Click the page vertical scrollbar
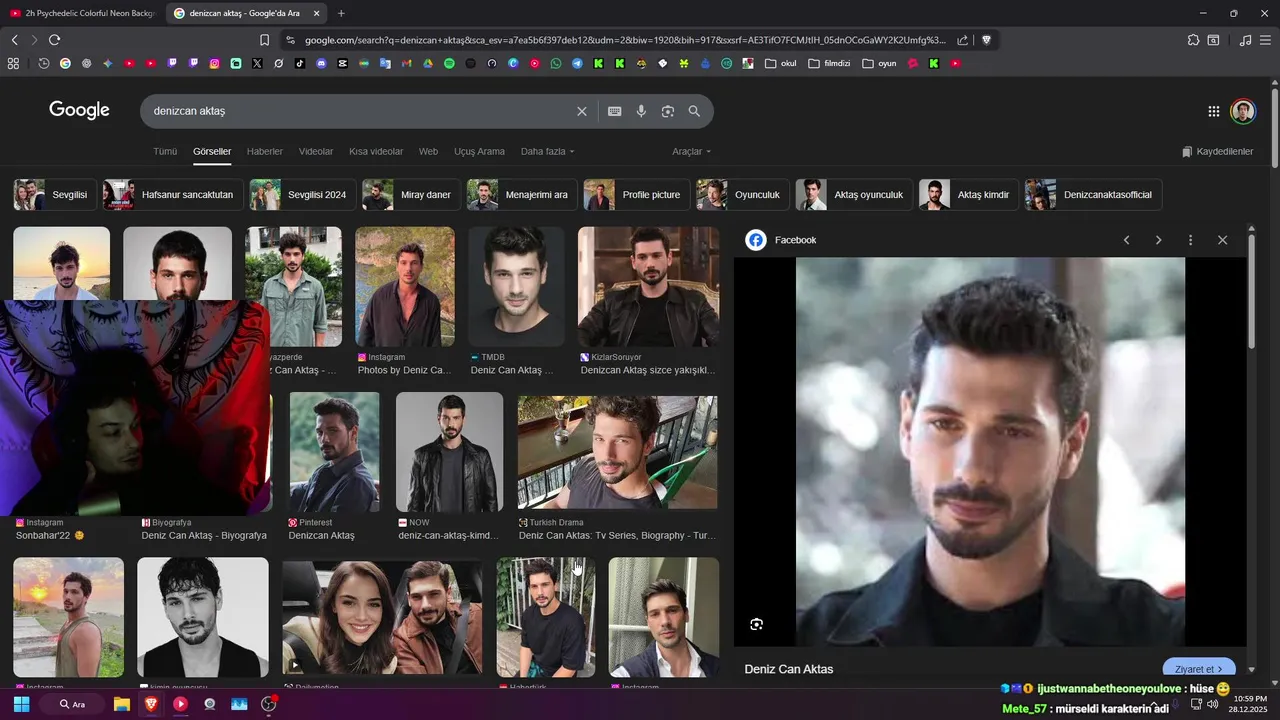The image size is (1280, 720). [x=1275, y=130]
